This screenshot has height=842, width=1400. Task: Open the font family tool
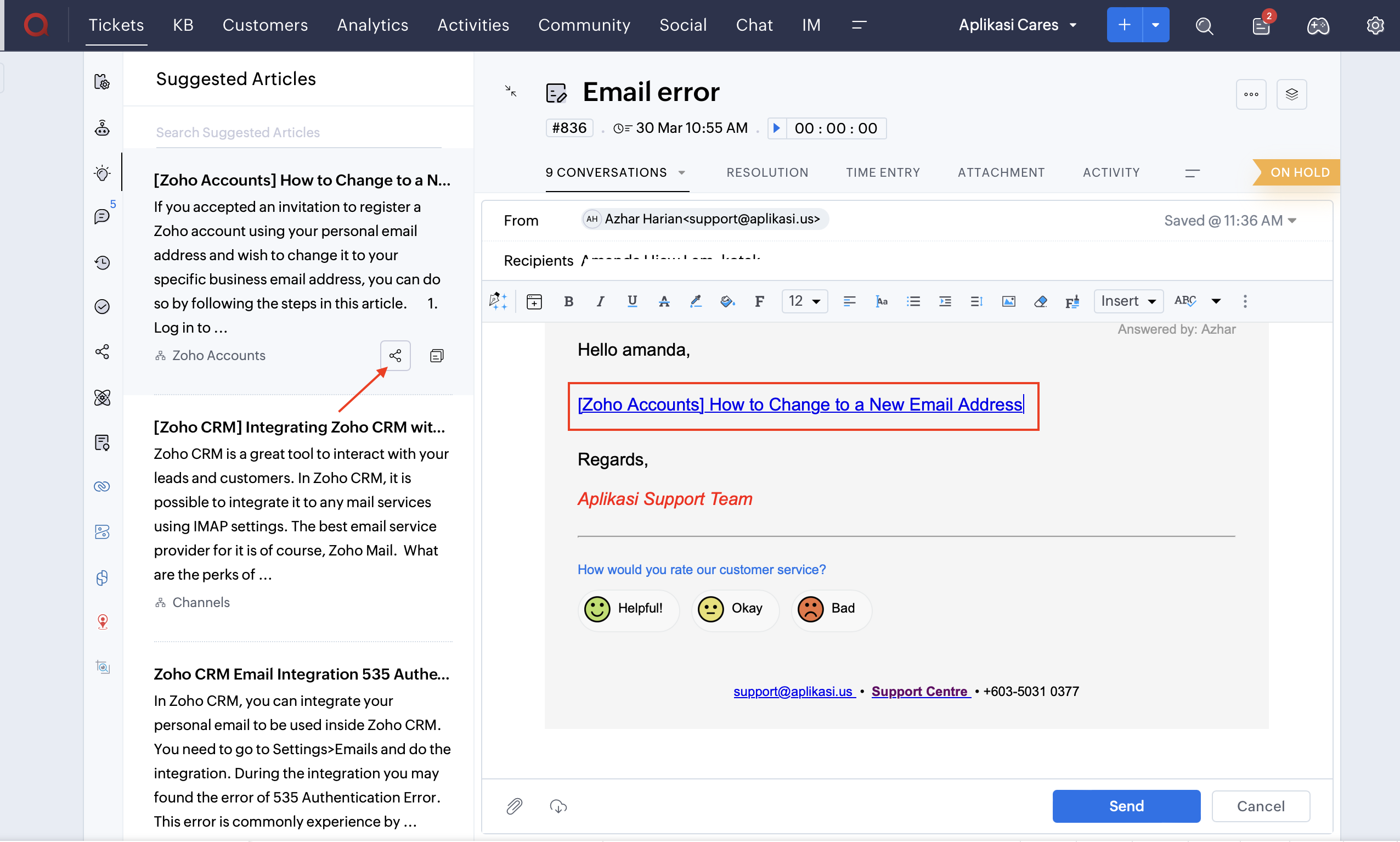[759, 301]
